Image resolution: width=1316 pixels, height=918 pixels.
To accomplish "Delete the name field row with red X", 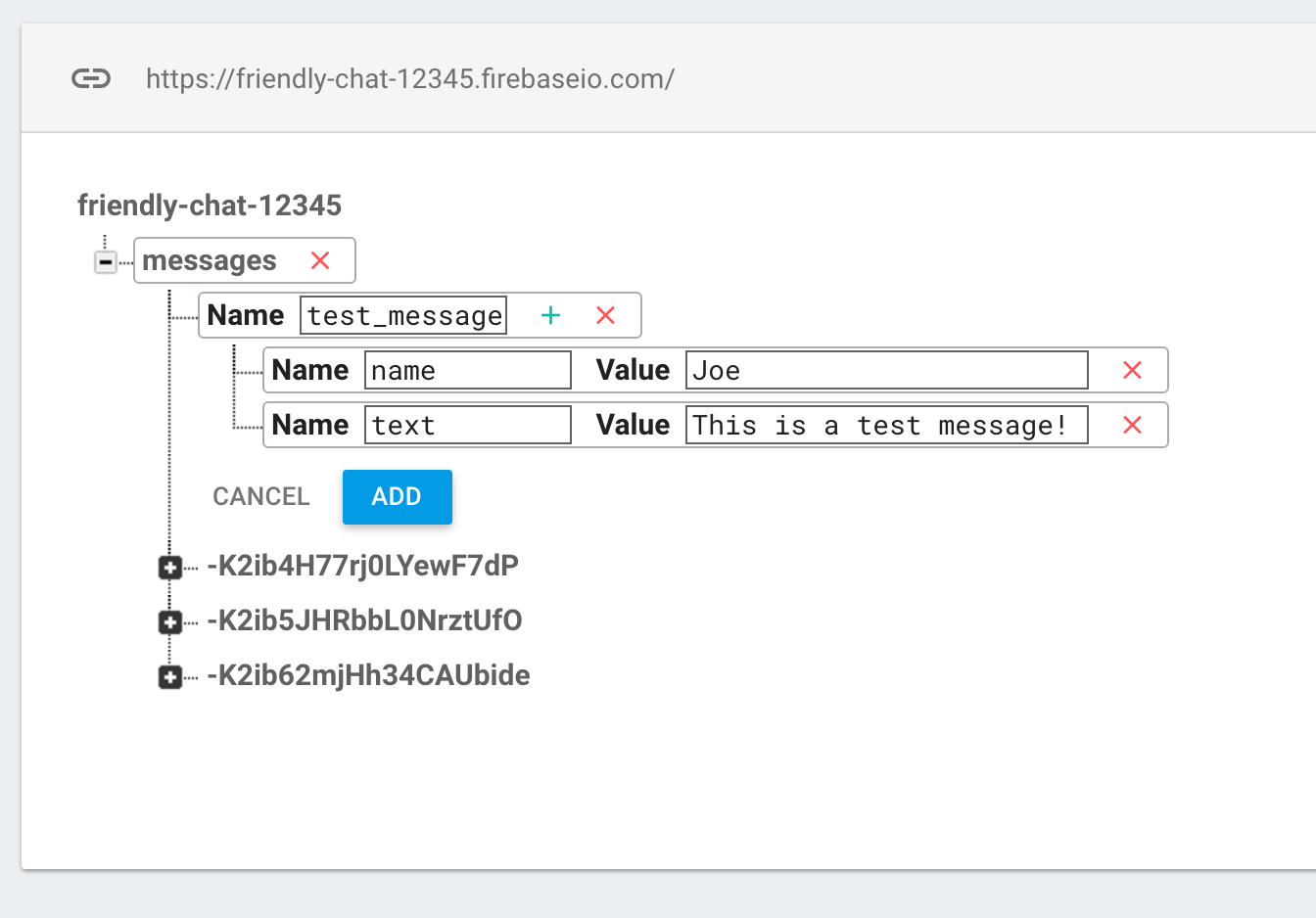I will pos(1133,370).
